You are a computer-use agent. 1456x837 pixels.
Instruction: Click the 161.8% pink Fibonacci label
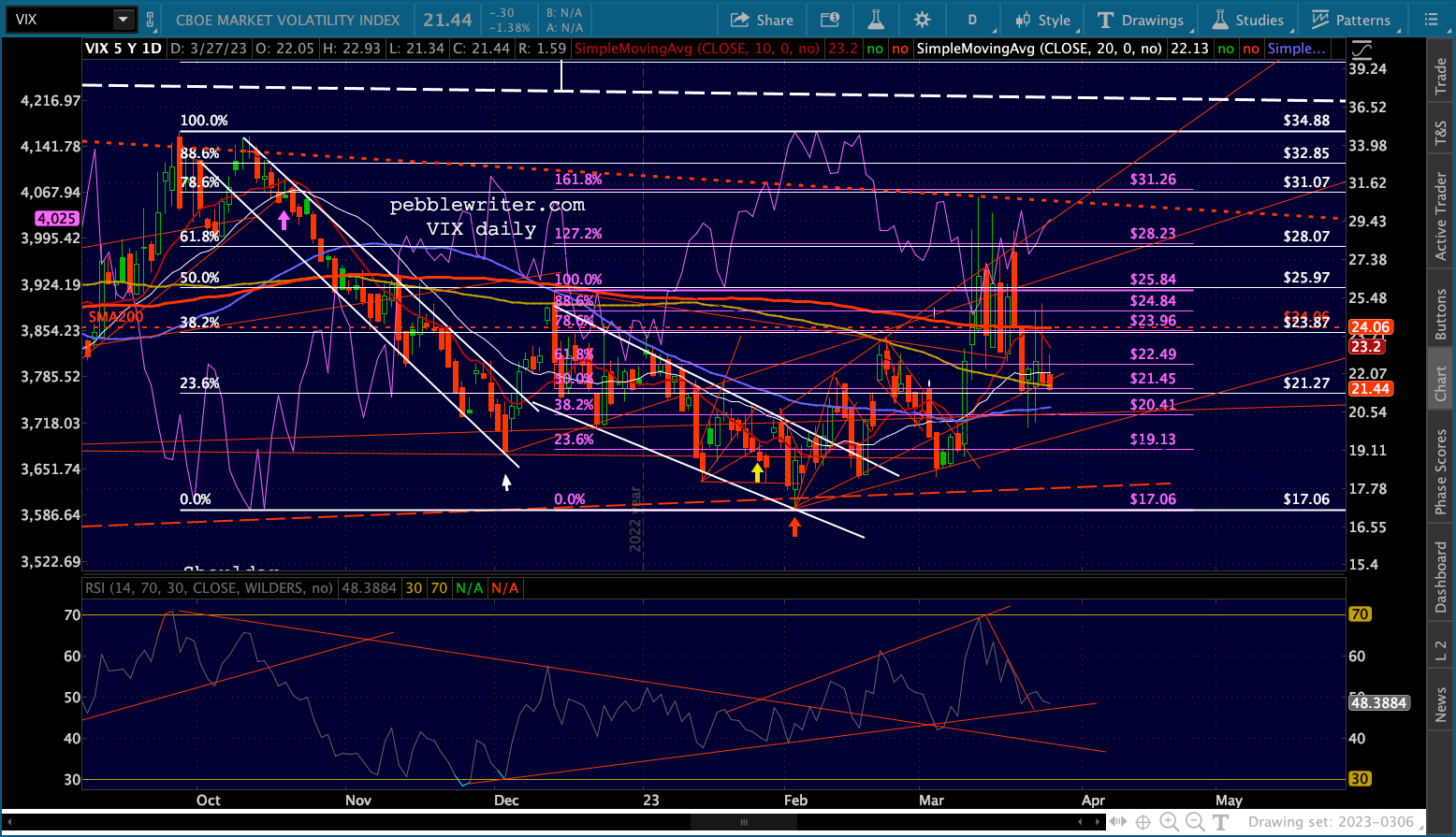tap(578, 180)
